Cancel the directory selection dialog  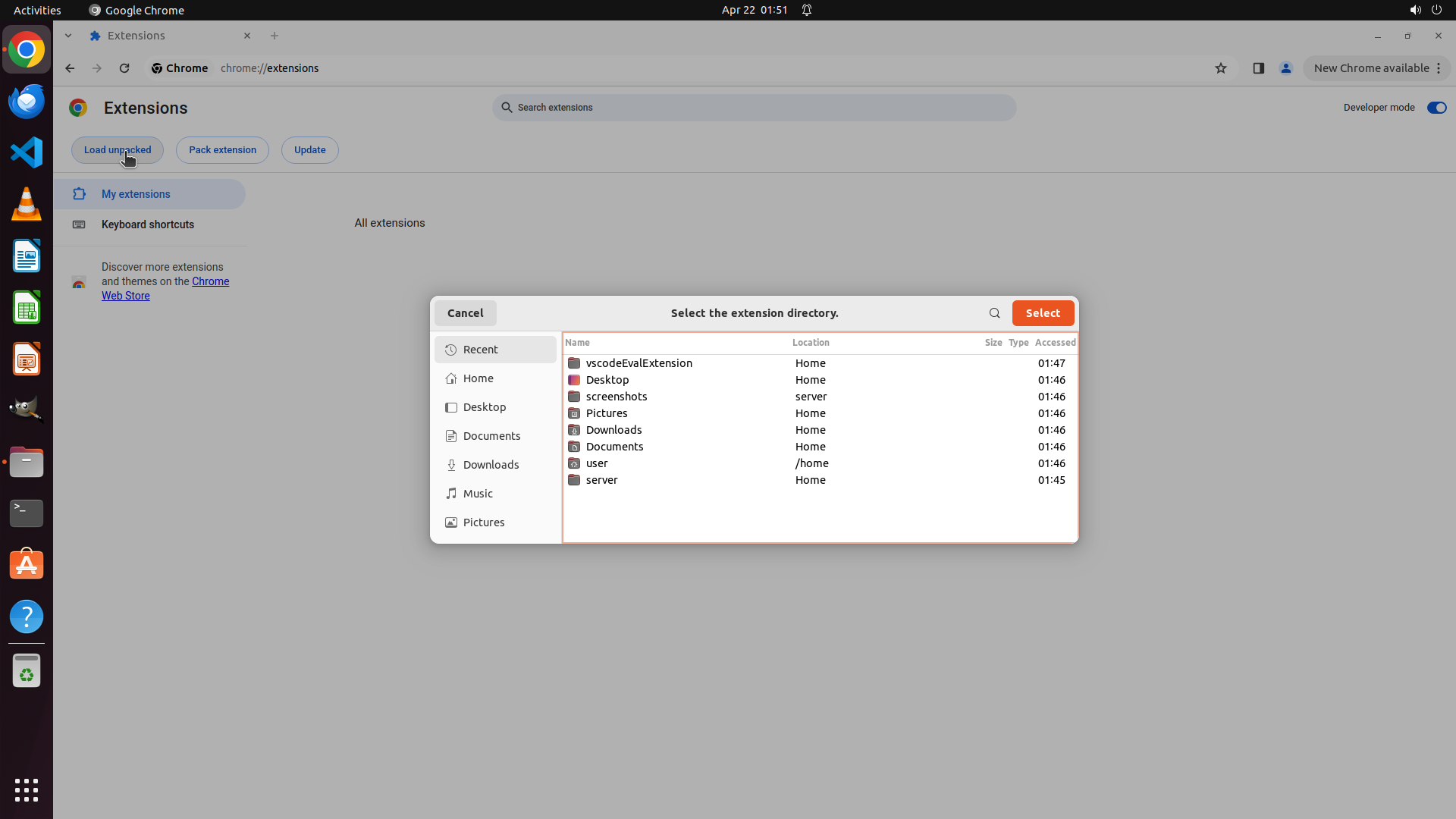pos(465,313)
